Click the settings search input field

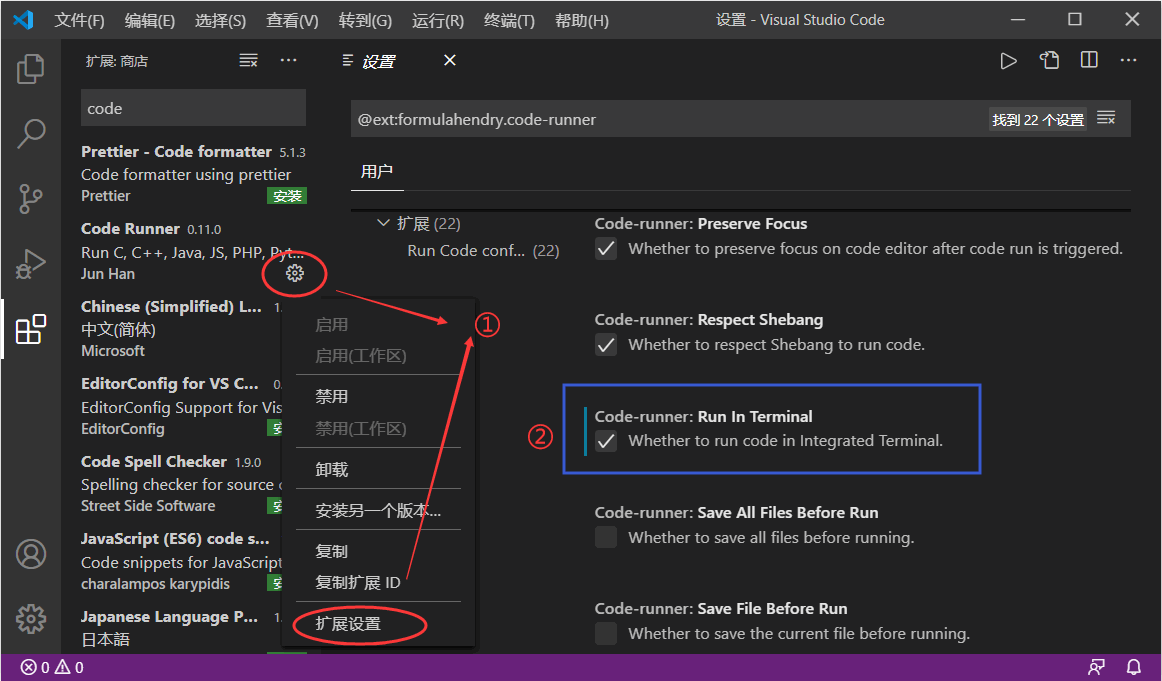[600, 117]
